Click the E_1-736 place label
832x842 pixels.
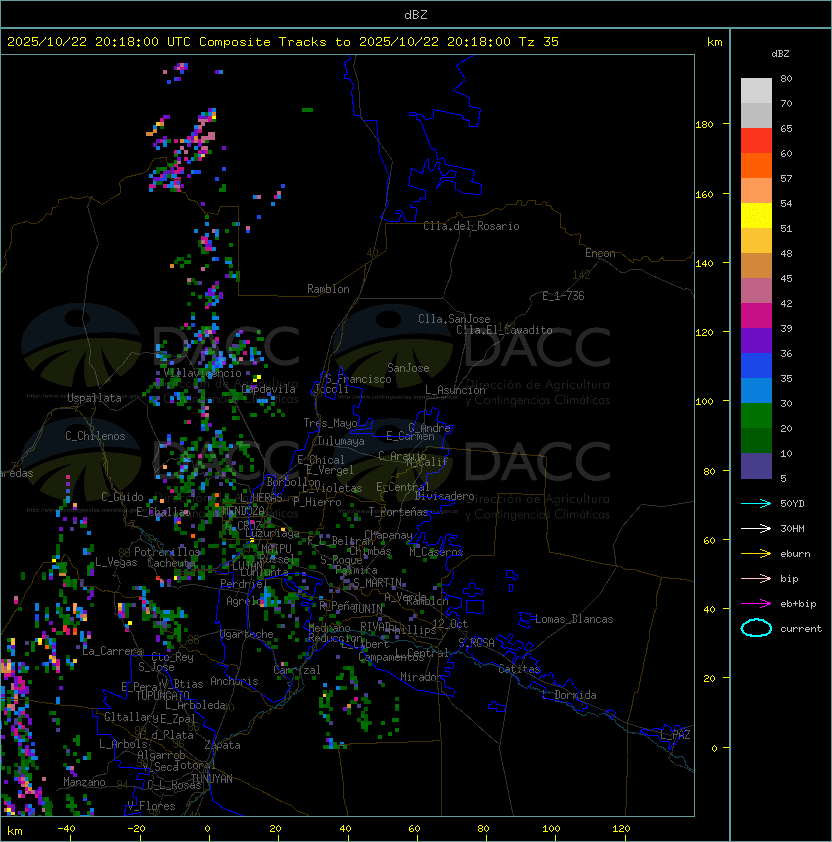point(563,296)
